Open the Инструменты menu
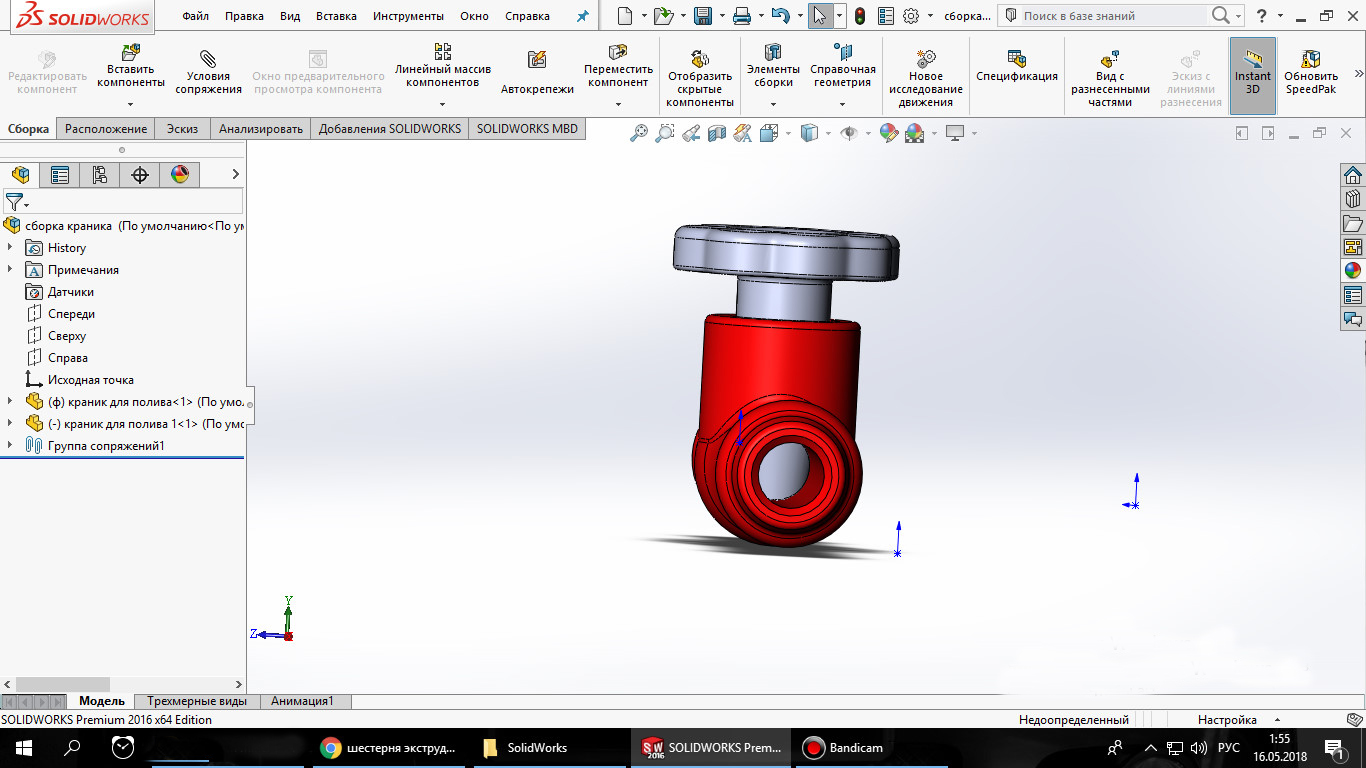 [408, 16]
